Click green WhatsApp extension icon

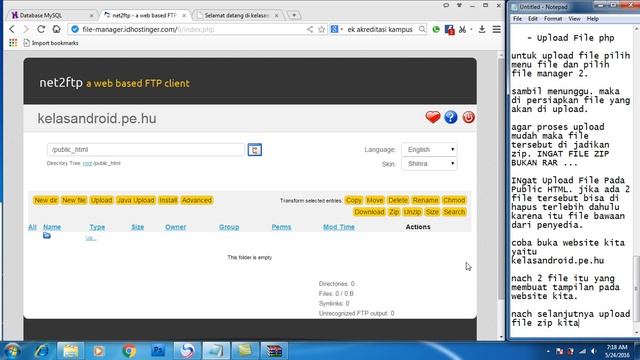[x=436, y=29]
